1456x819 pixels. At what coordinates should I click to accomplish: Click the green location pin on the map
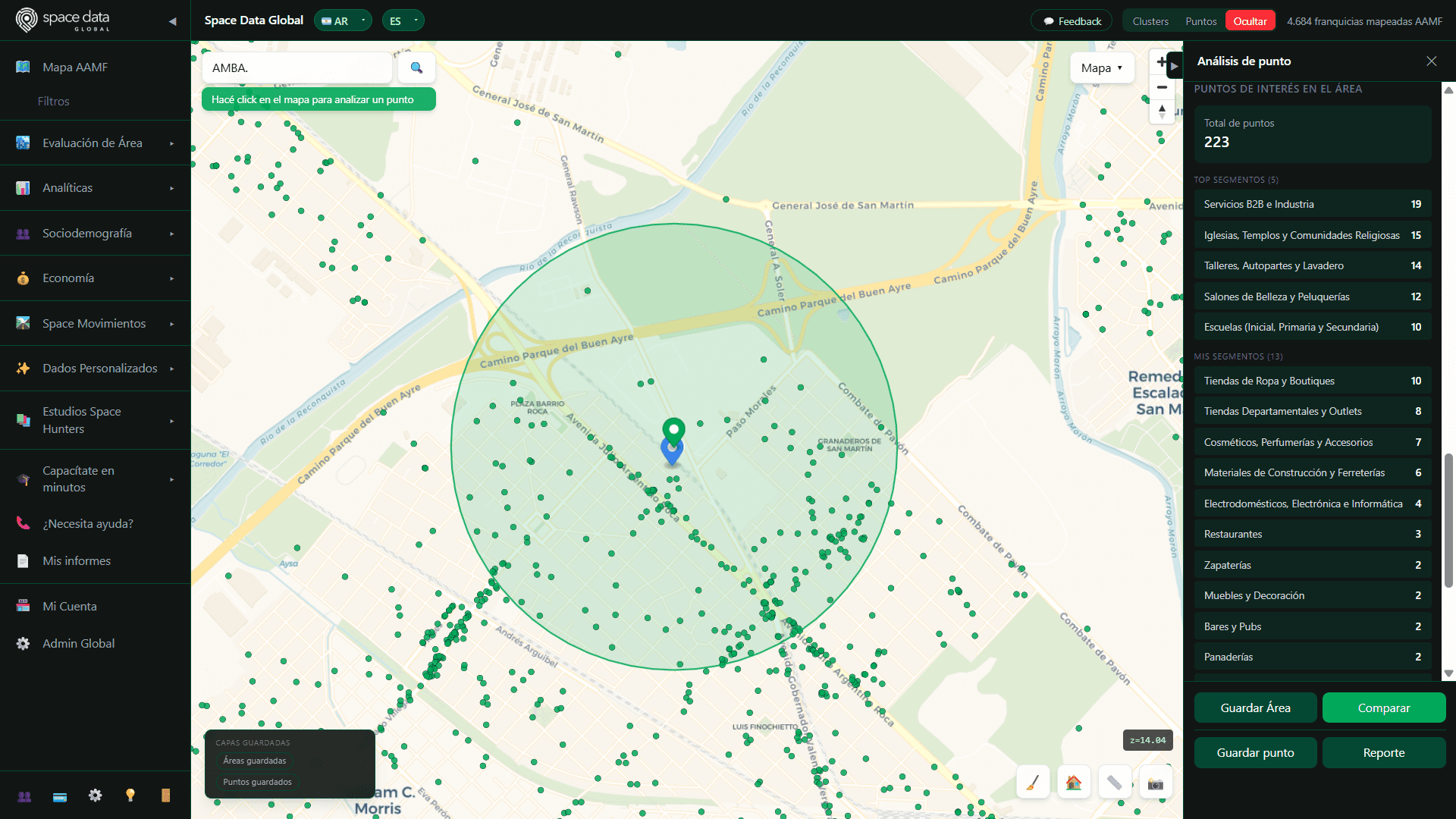click(x=673, y=431)
